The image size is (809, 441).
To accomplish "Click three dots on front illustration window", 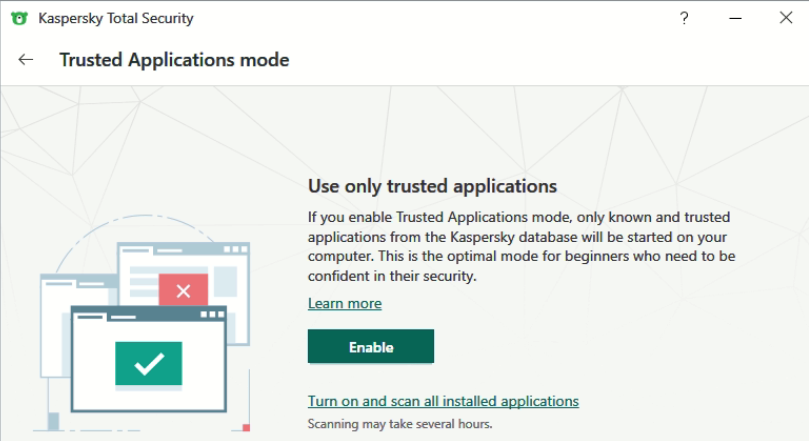I will [213, 315].
